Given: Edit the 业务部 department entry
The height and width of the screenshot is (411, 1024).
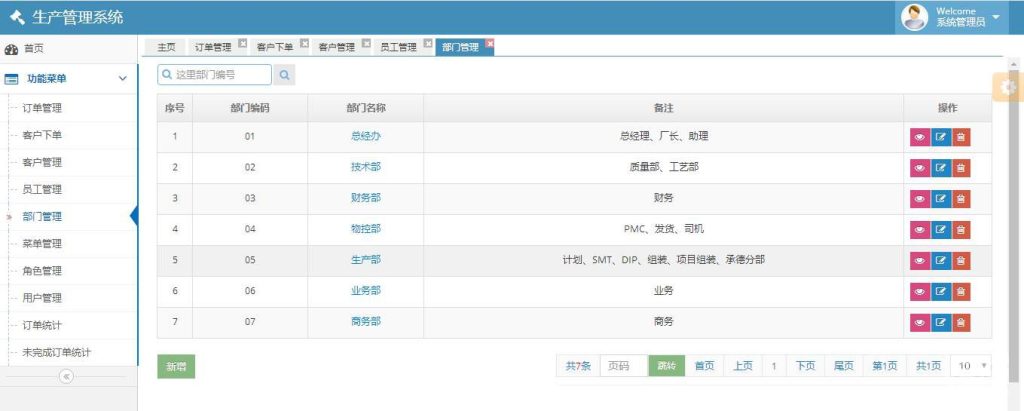Looking at the screenshot, I should pos(941,292).
